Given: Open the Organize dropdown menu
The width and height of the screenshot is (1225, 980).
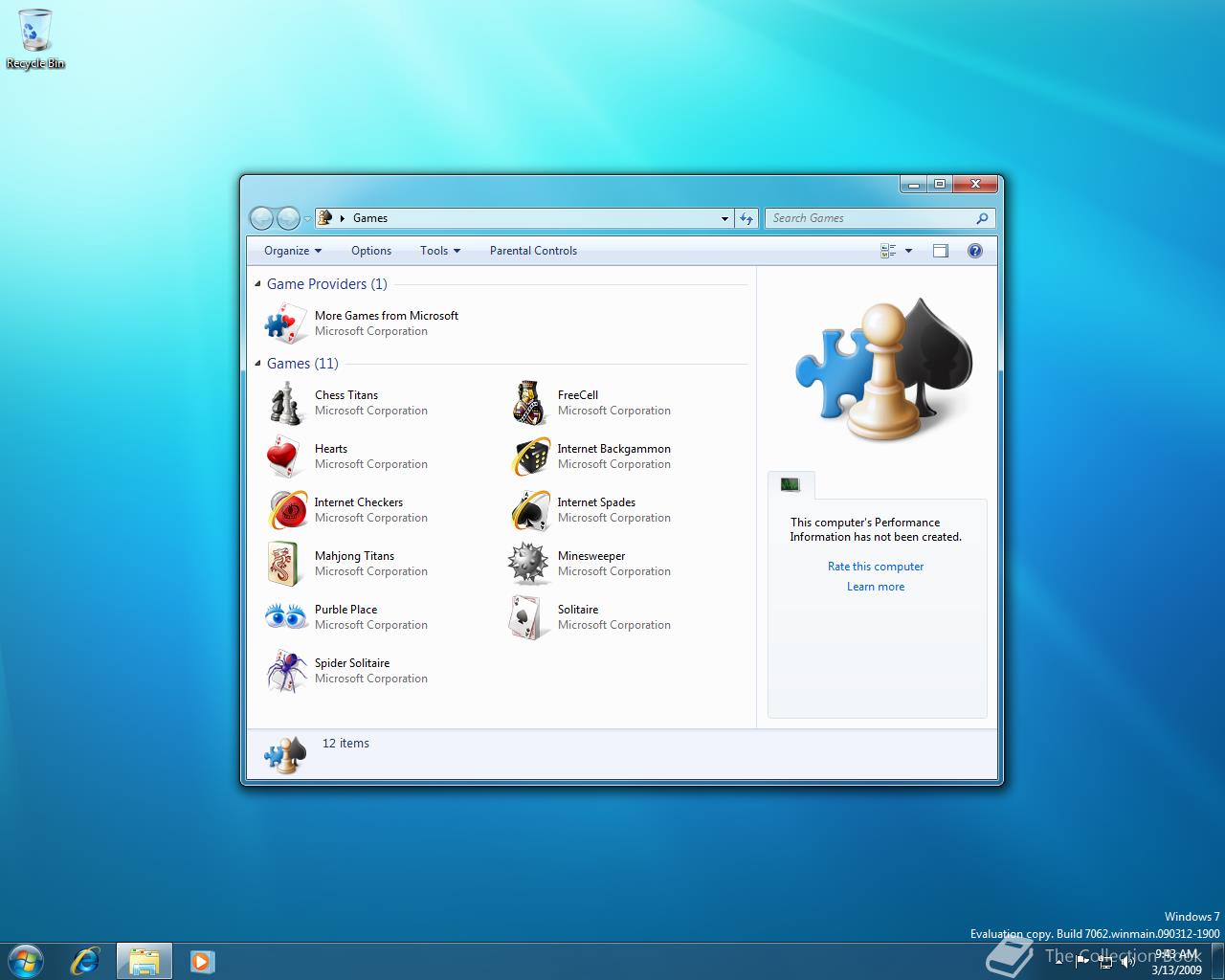Looking at the screenshot, I should point(293,251).
